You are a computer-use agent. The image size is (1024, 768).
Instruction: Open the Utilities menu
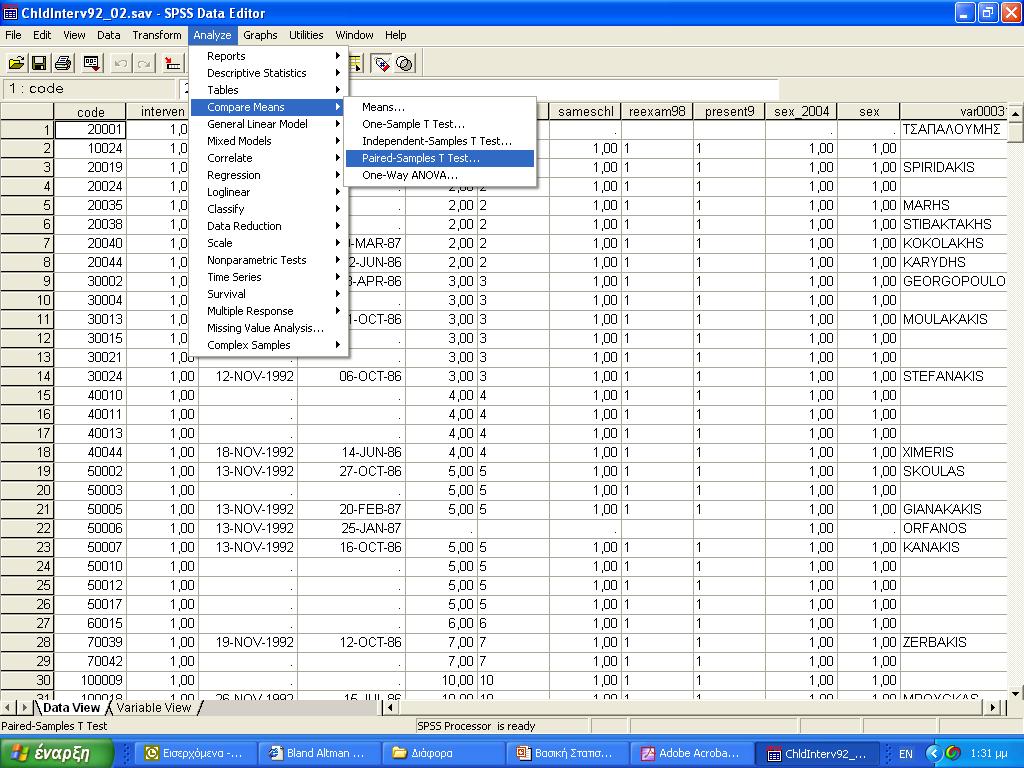(306, 35)
